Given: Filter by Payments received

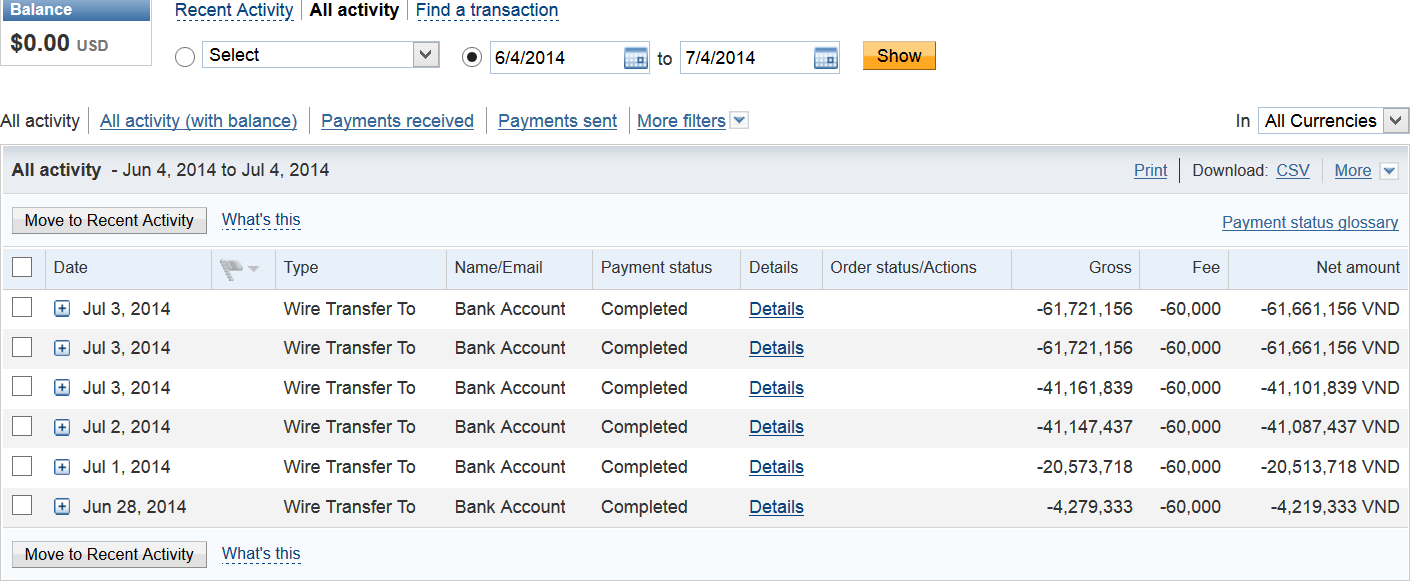Looking at the screenshot, I should pyautogui.click(x=397, y=121).
